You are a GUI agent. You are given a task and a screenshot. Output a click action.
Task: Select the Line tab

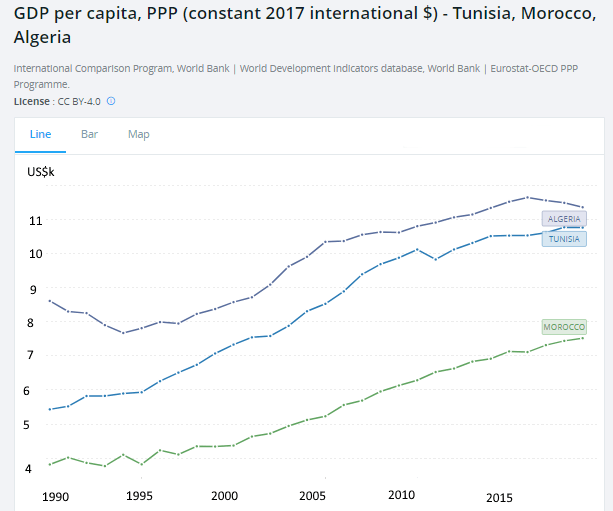(40, 134)
